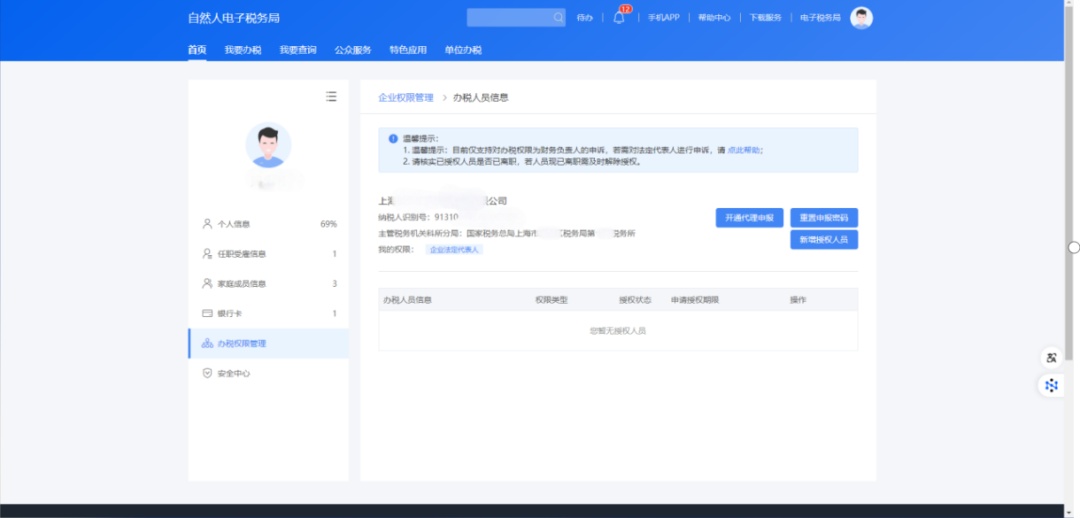
Task: Click the blue hexagon assistant icon
Action: pyautogui.click(x=1051, y=385)
